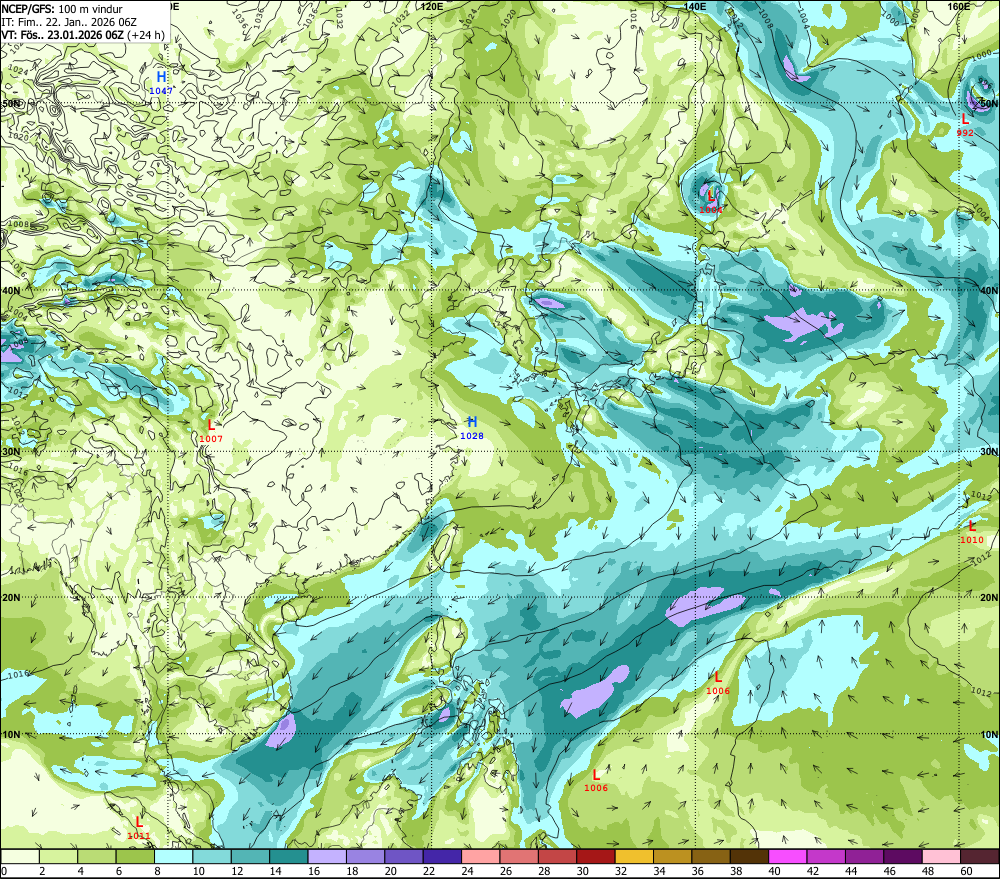Pick the dark gold 34–36 legend swatch
The height and width of the screenshot is (879, 1000).
point(672,856)
